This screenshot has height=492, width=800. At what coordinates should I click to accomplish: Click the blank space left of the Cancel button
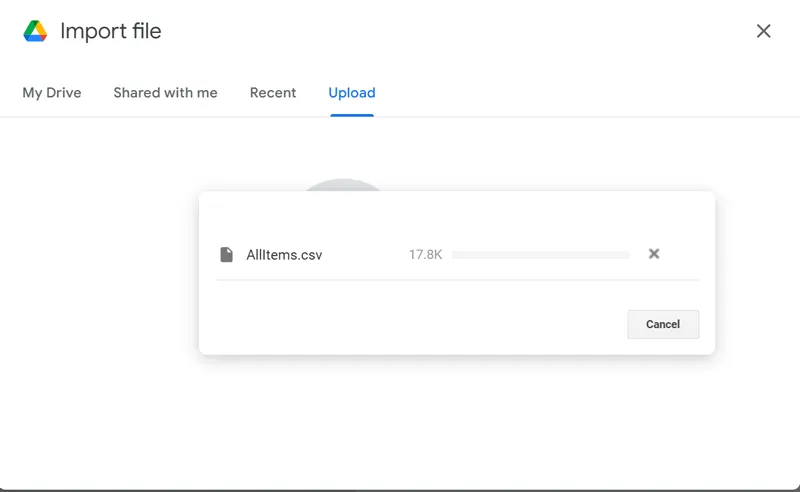click(420, 324)
